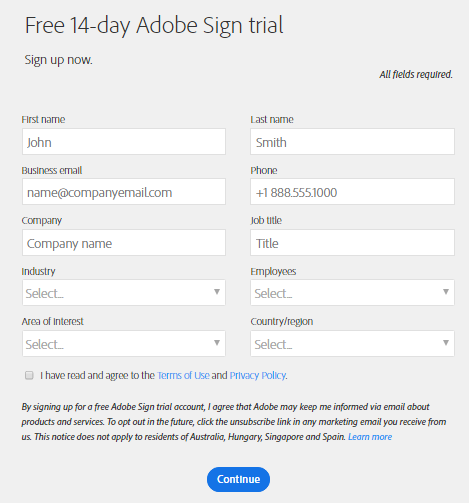This screenshot has height=503, width=469.
Task: Click the Industry dropdown arrow
Action: [x=217, y=292]
